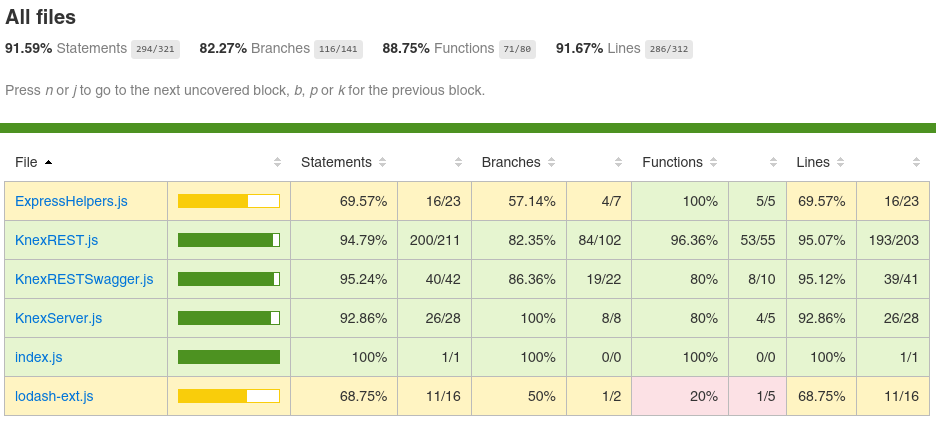Open KnexREST.js coverage report

pyautogui.click(x=57, y=240)
